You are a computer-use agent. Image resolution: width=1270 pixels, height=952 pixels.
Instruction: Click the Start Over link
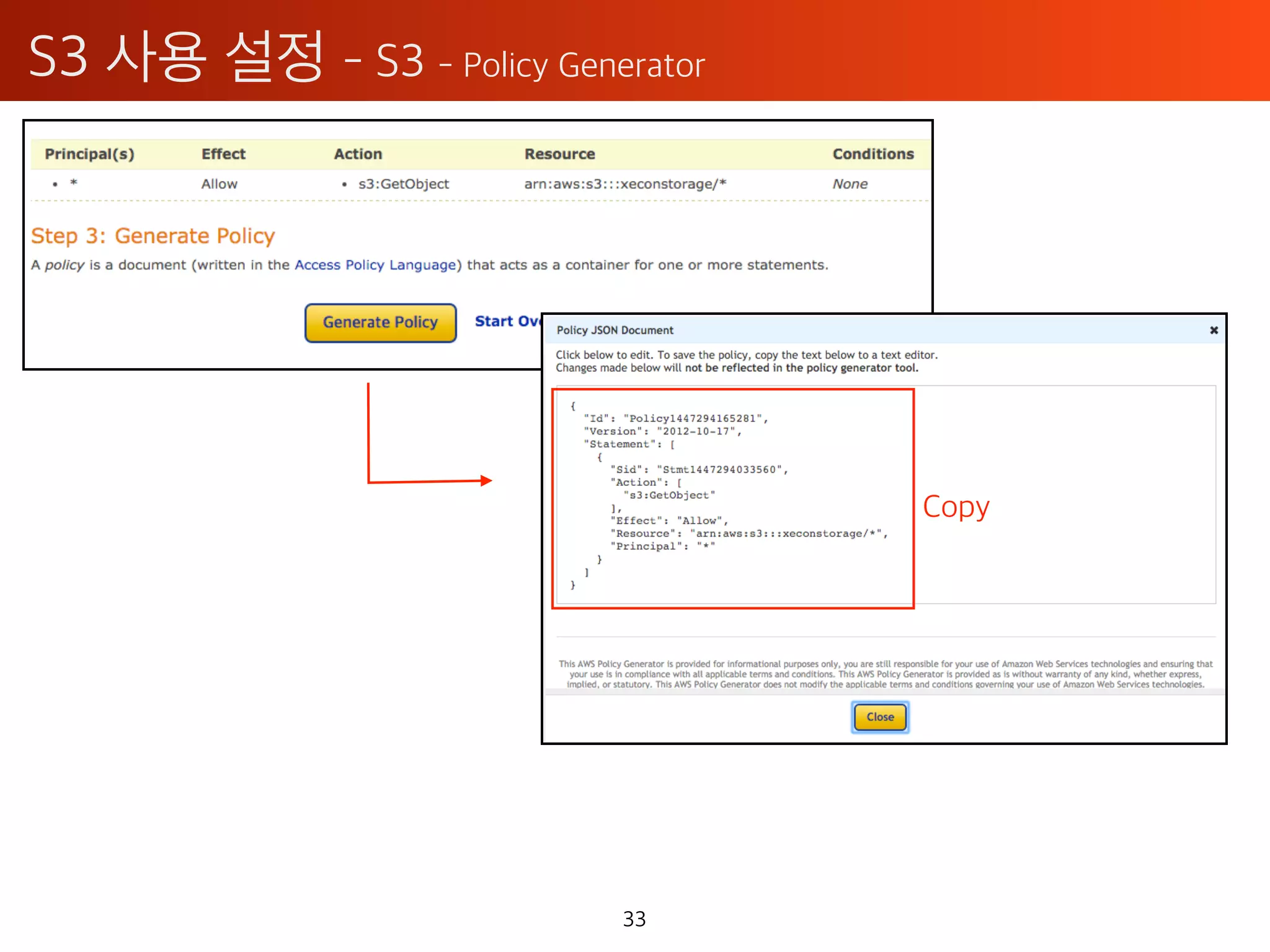(x=508, y=321)
